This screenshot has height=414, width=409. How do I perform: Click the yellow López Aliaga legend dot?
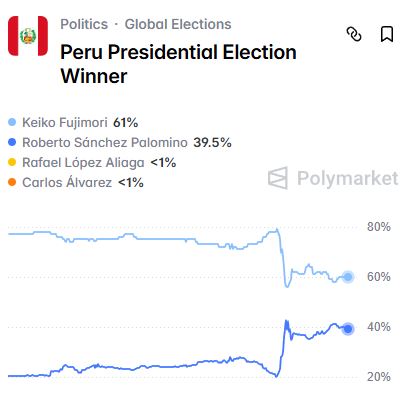click(x=12, y=162)
